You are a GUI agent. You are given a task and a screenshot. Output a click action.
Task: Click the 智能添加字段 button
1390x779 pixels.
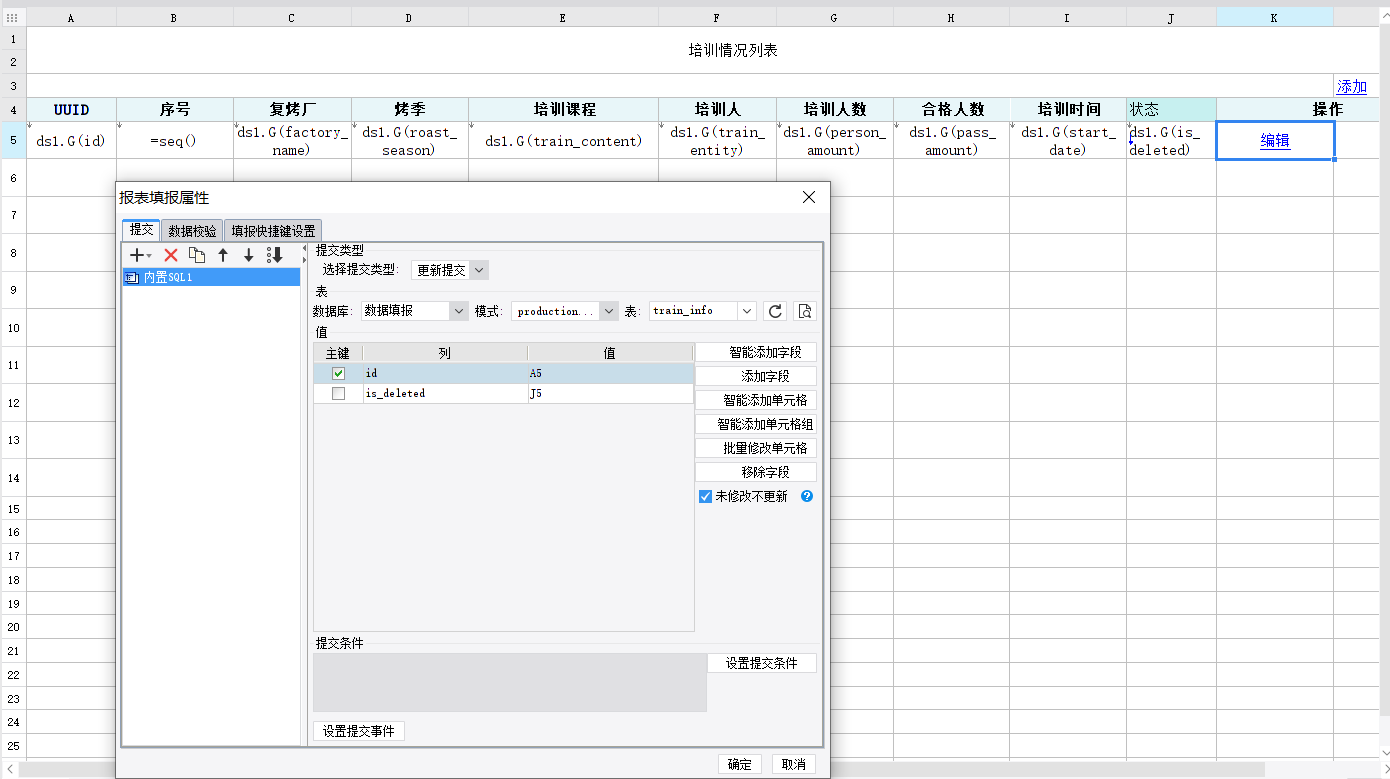coord(756,352)
